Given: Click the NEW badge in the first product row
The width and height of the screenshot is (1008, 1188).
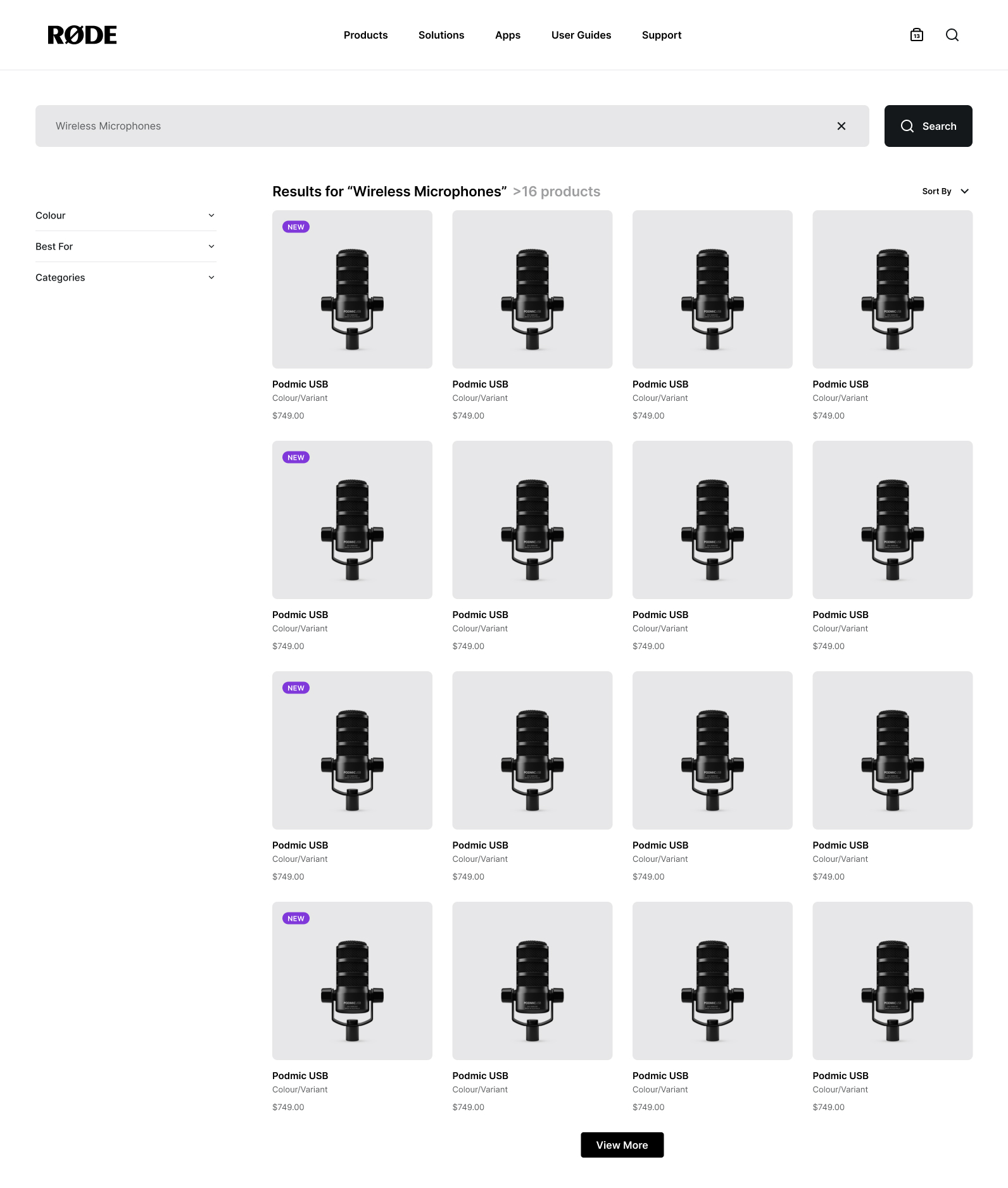Looking at the screenshot, I should (x=296, y=227).
